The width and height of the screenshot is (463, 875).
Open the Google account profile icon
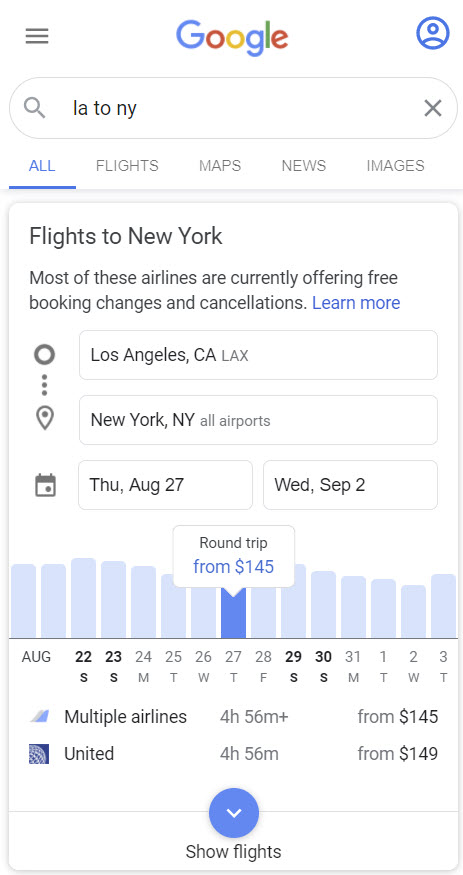pos(432,33)
